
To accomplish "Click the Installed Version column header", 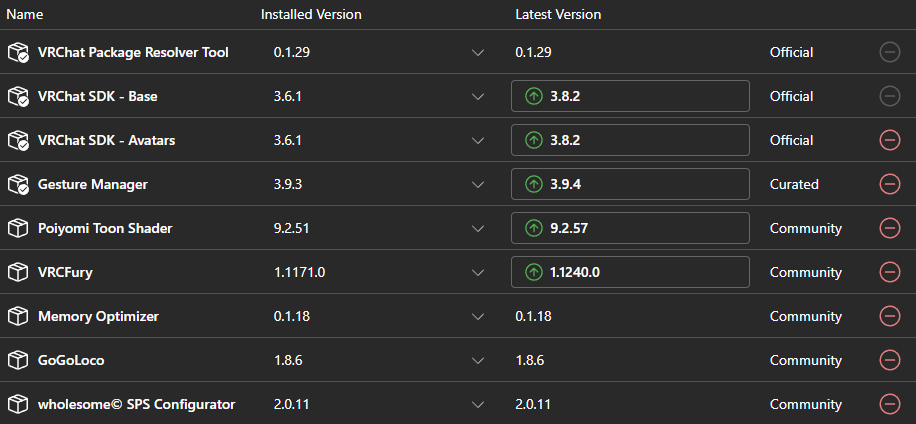I will point(311,15).
